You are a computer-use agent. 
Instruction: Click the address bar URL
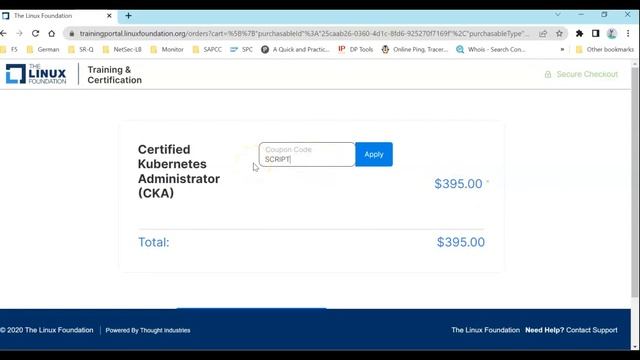click(x=304, y=33)
